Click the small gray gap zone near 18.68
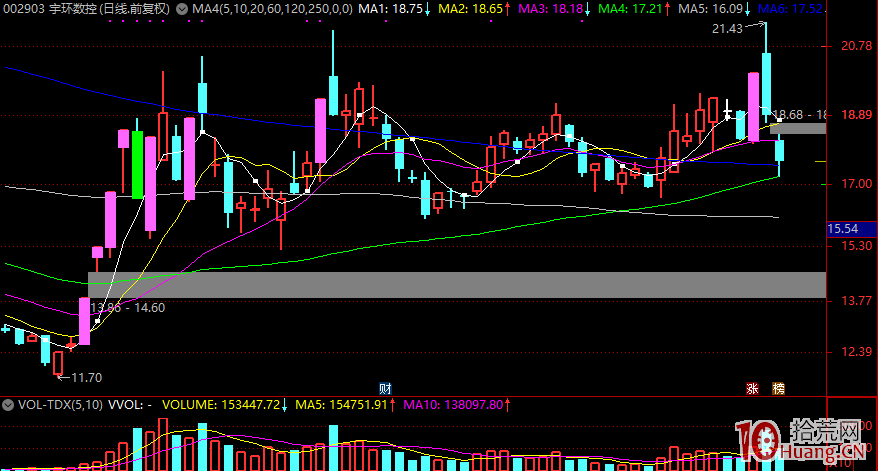Screen dimensions: 878x471 pos(797,128)
